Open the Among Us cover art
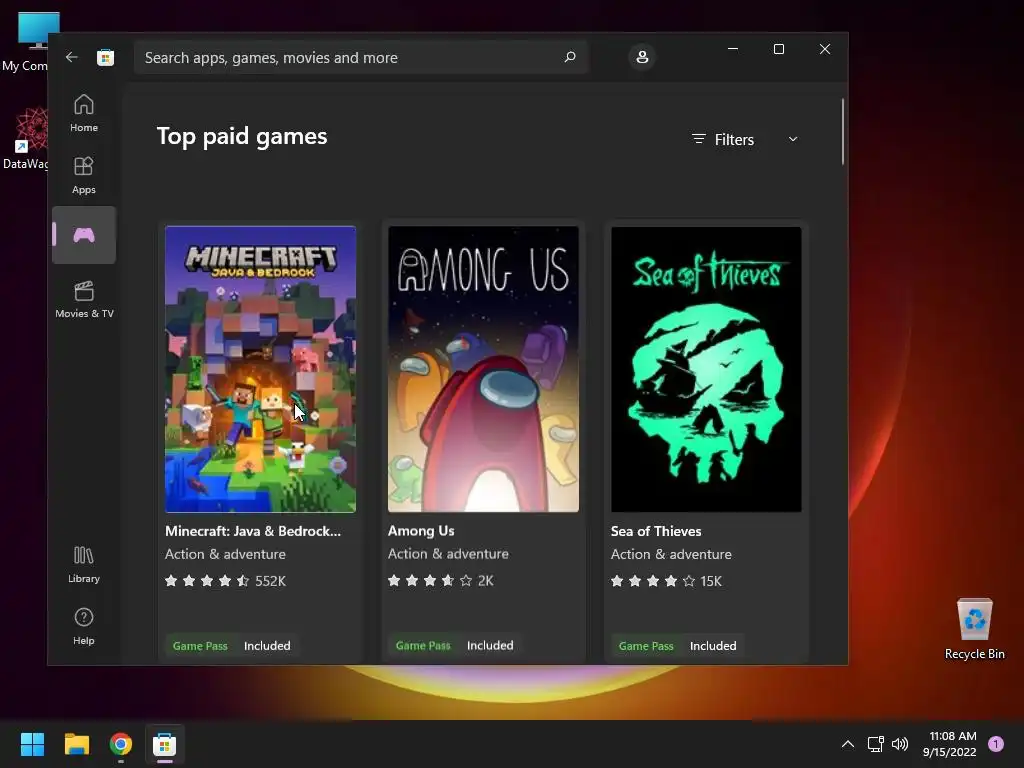This screenshot has width=1024, height=768. pyautogui.click(x=483, y=369)
